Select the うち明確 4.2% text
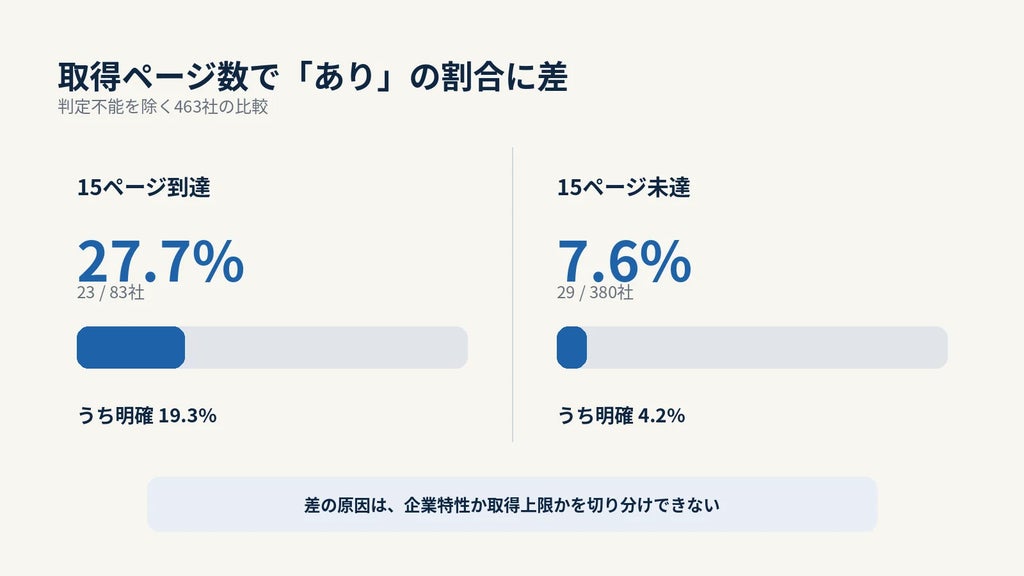 pos(621,415)
